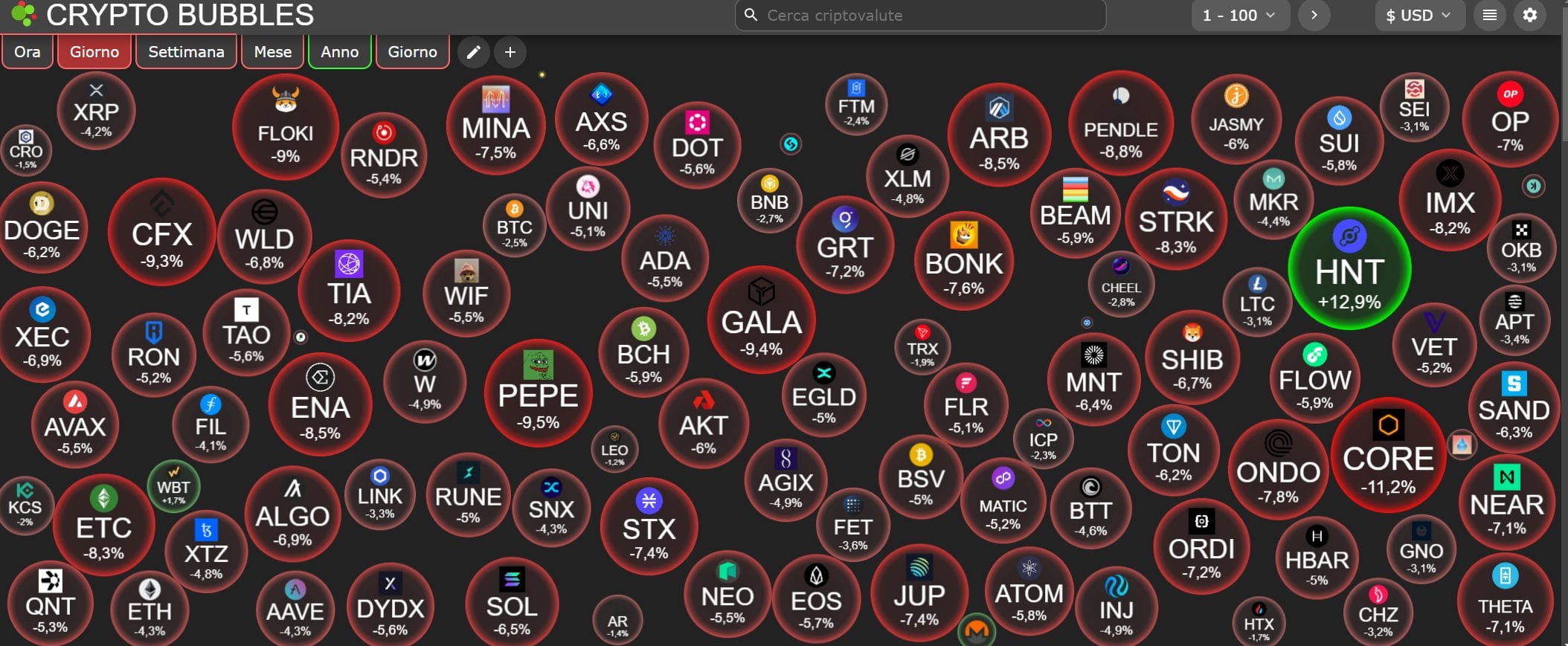The image size is (1568, 646).
Task: Click the unicorn logo in the UNI bubble
Action: click(588, 186)
